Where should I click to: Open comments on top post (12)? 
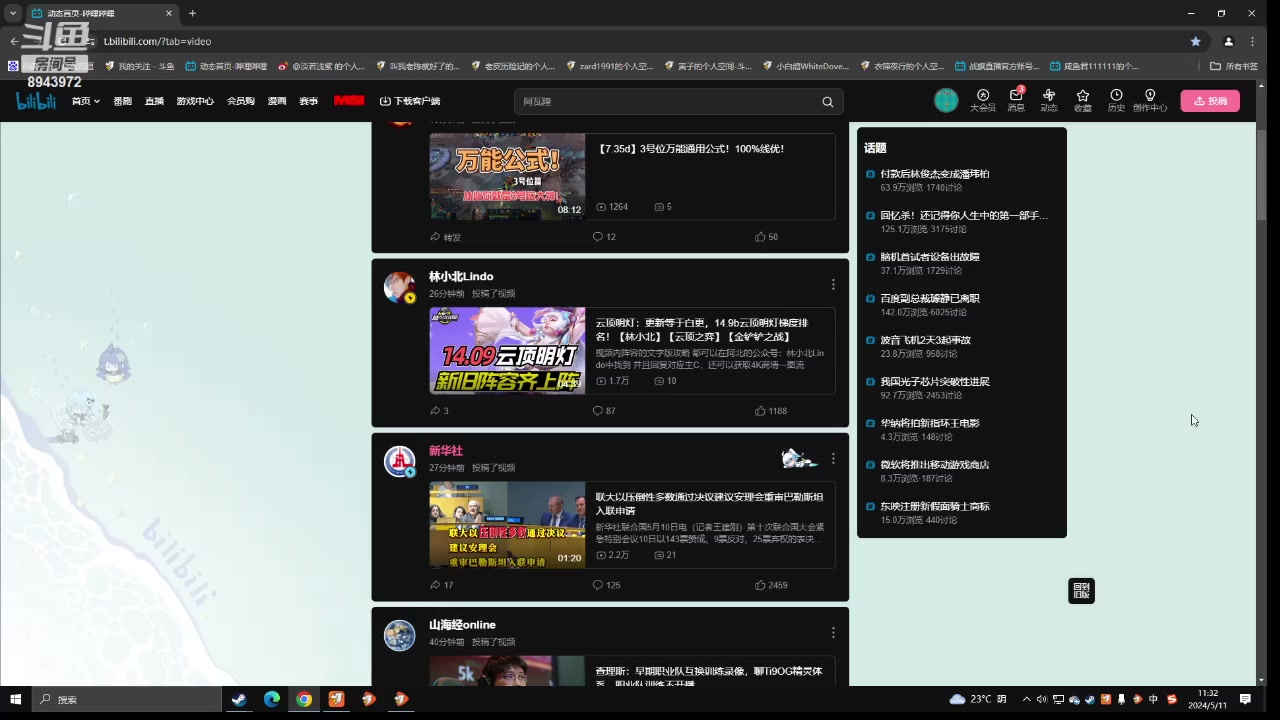(x=604, y=237)
